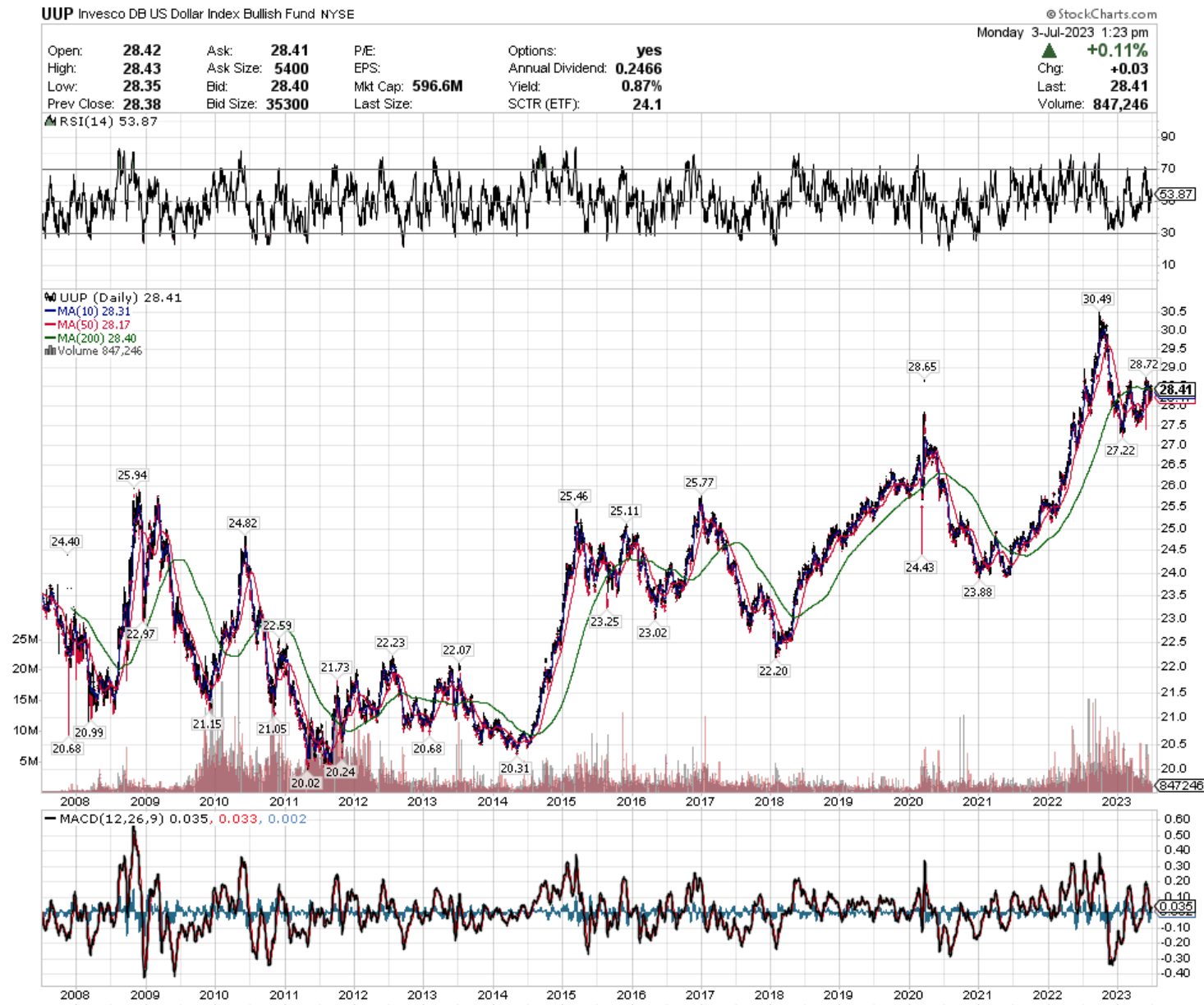Click the Chg value +0.03
Screen dimensions: 1204x1005
tap(1128, 69)
